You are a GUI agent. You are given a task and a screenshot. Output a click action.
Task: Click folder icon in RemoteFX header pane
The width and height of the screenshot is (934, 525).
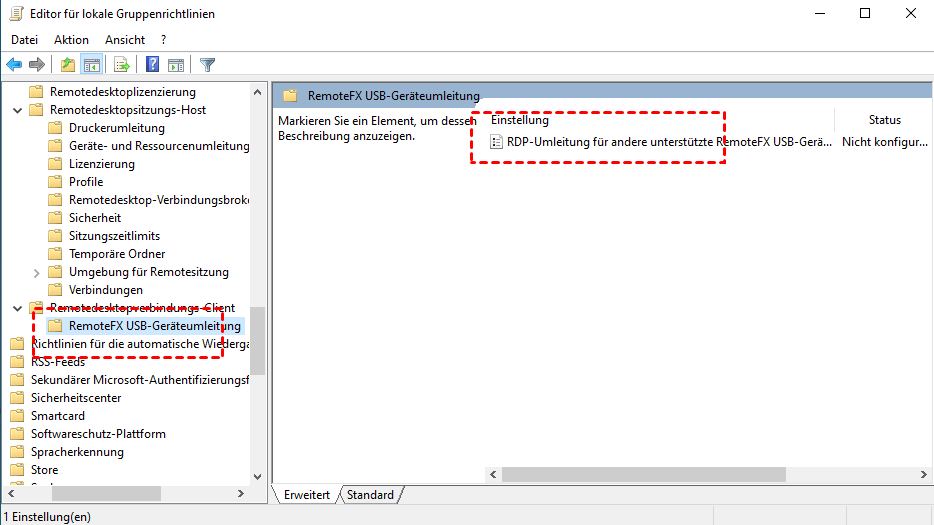click(x=290, y=95)
